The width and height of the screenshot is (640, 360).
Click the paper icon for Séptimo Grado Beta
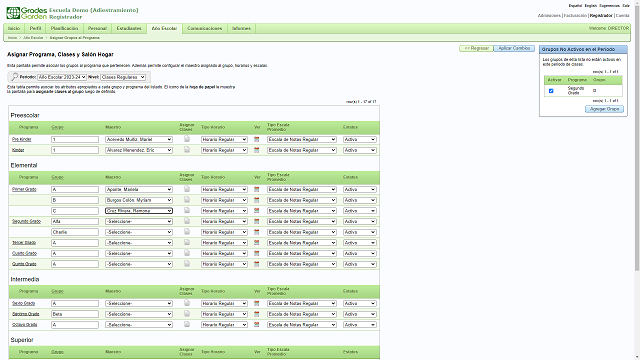point(187,313)
